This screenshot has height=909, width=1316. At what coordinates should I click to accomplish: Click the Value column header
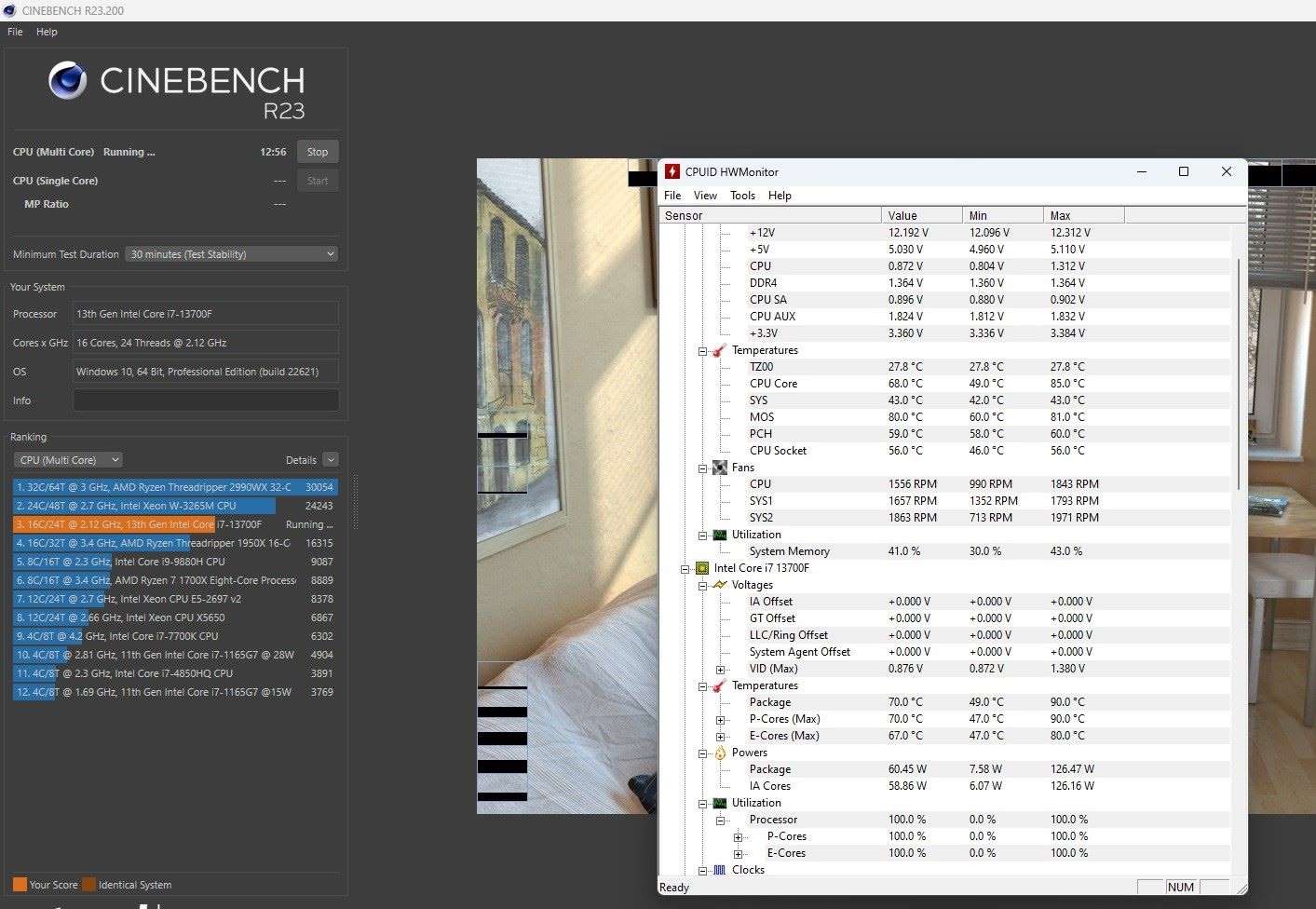(922, 215)
